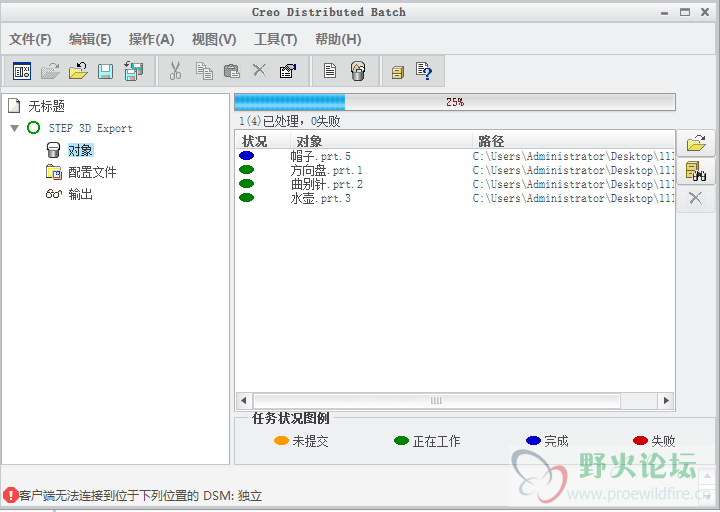Select the STEP 3D Export task
This screenshot has width=720, height=512.
pyautogui.click(x=90, y=128)
